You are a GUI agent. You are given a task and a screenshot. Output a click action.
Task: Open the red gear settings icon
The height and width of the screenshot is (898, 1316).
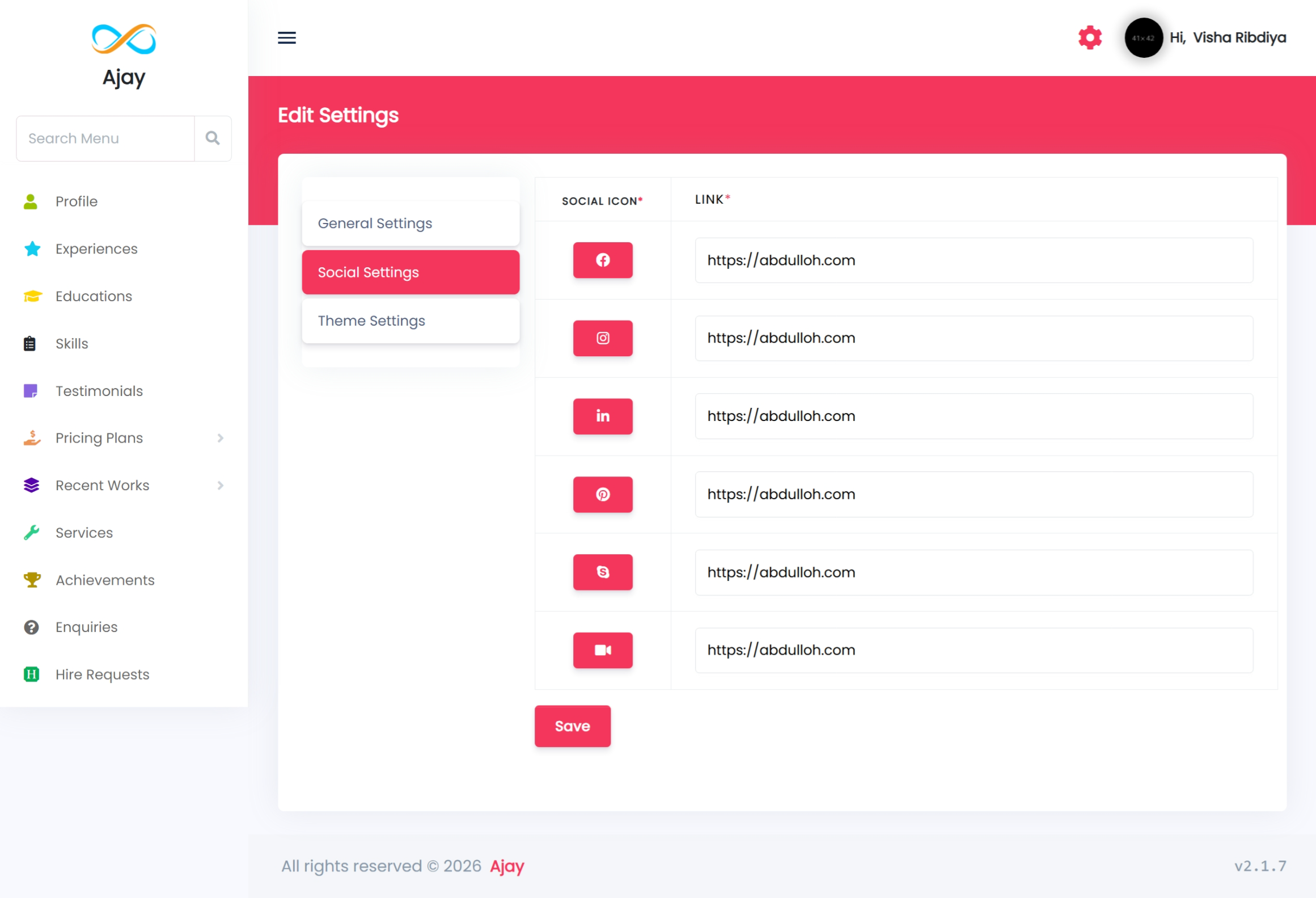click(1089, 37)
